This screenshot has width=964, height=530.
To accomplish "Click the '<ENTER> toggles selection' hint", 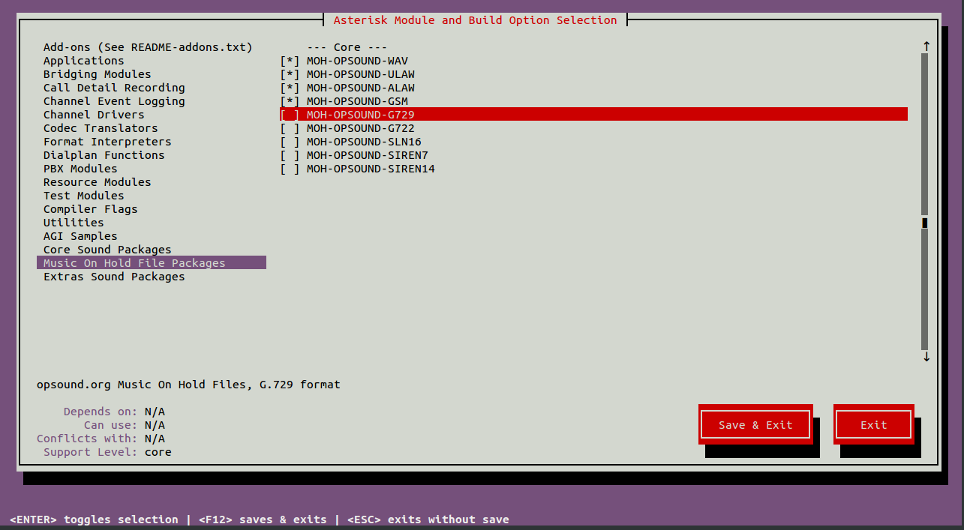I will click(x=94, y=520).
